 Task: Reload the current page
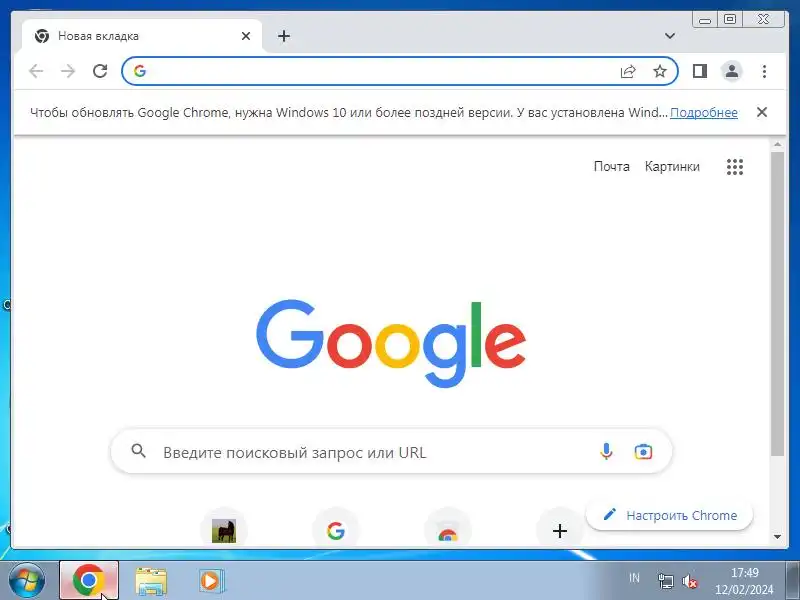click(100, 71)
